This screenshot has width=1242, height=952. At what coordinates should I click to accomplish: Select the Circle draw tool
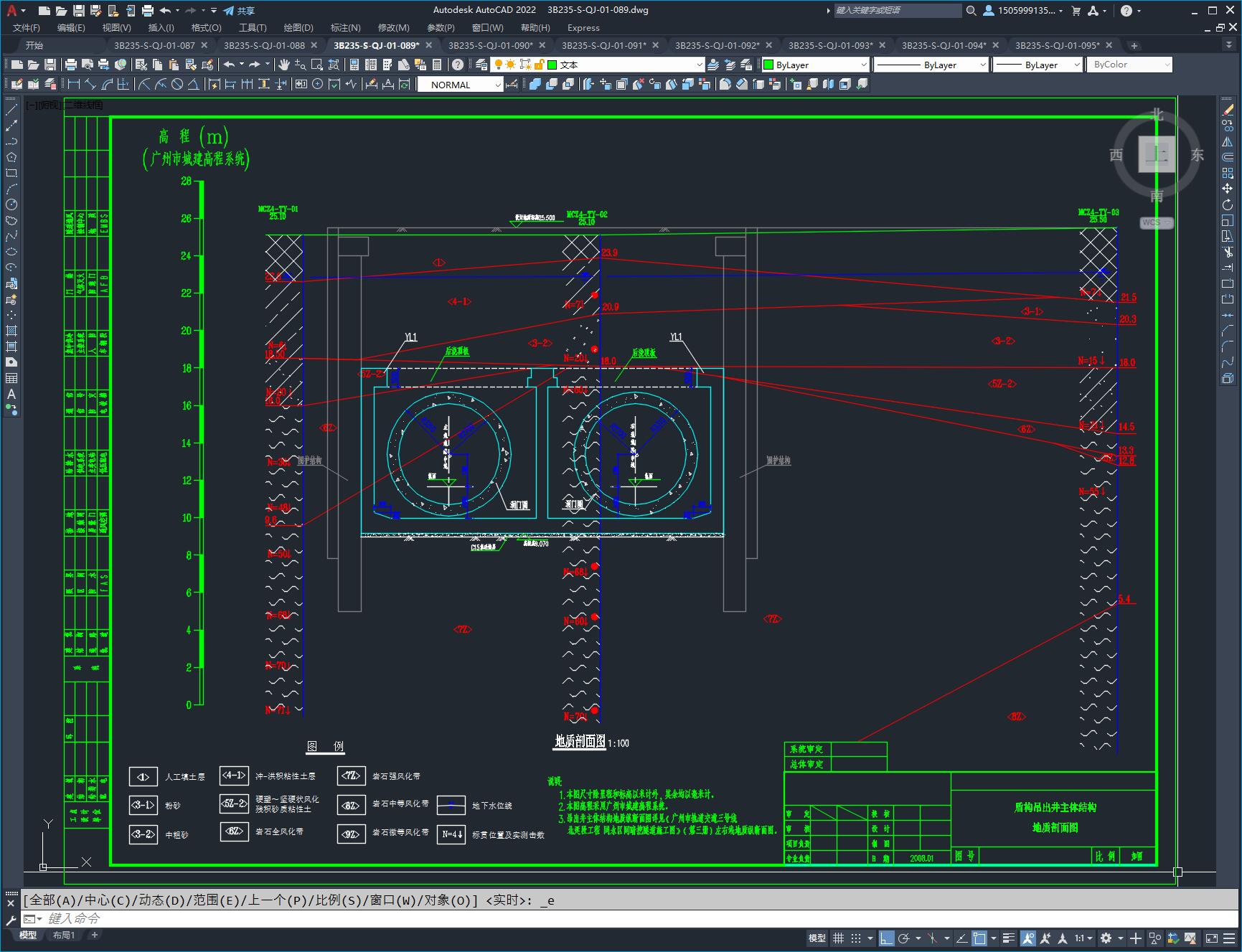11,204
